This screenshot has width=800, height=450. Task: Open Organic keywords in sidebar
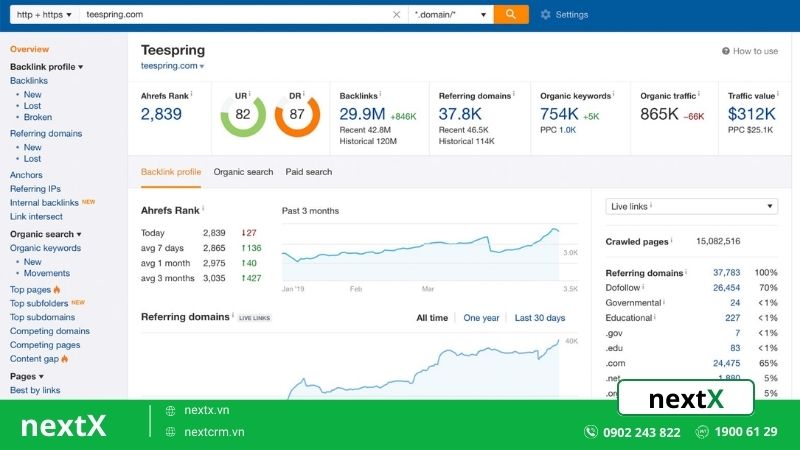[x=45, y=248]
